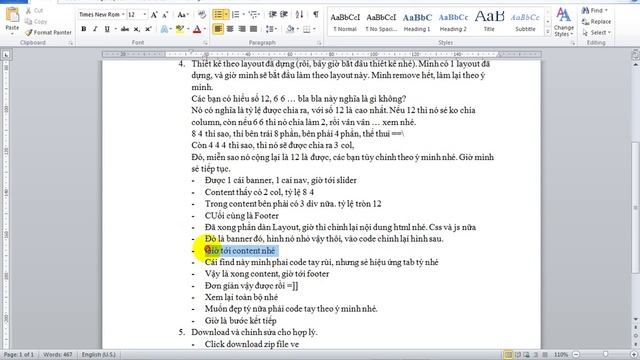
Task: Click the Numbering list icon
Action: point(236,15)
